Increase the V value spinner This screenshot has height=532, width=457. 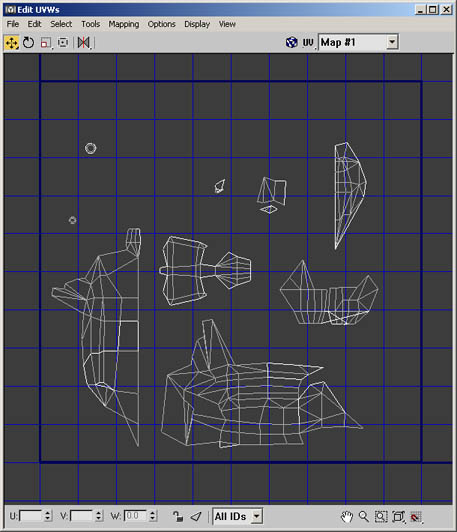(99, 513)
